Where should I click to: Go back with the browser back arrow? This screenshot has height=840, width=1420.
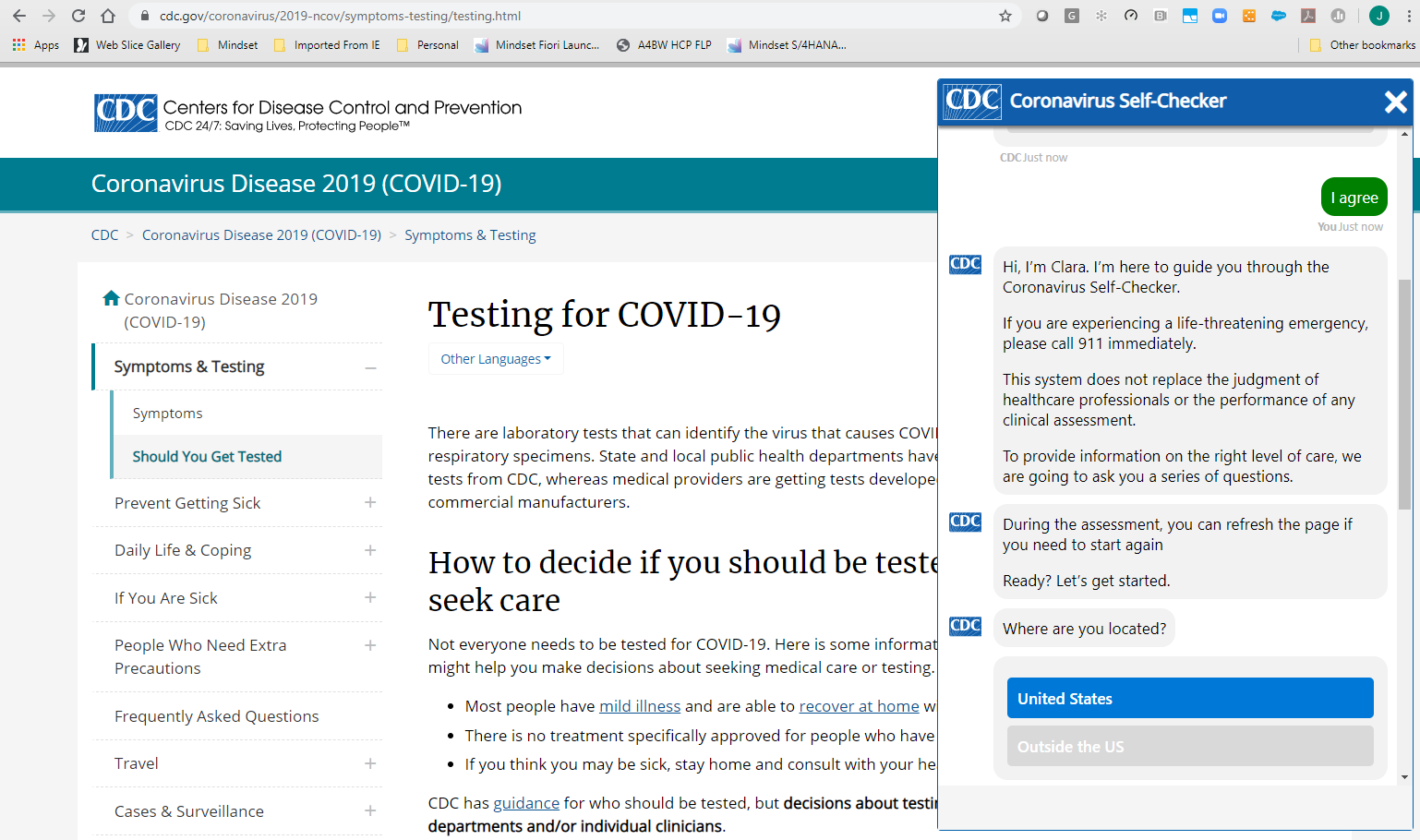click(19, 16)
